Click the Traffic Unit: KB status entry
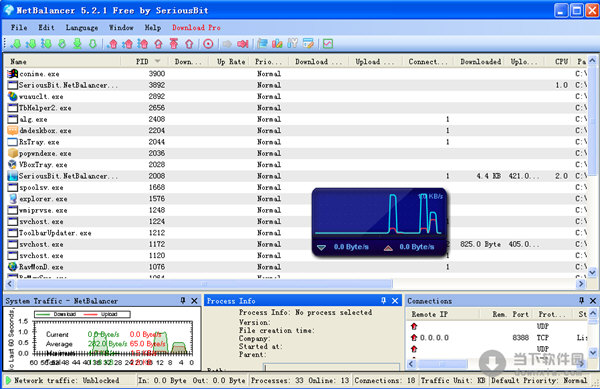This screenshot has width=600, height=389. tap(453, 380)
